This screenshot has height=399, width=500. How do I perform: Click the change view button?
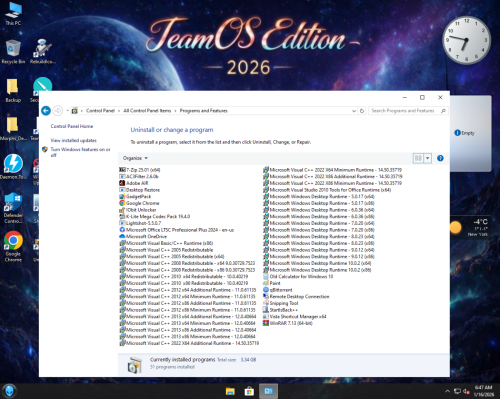418,158
